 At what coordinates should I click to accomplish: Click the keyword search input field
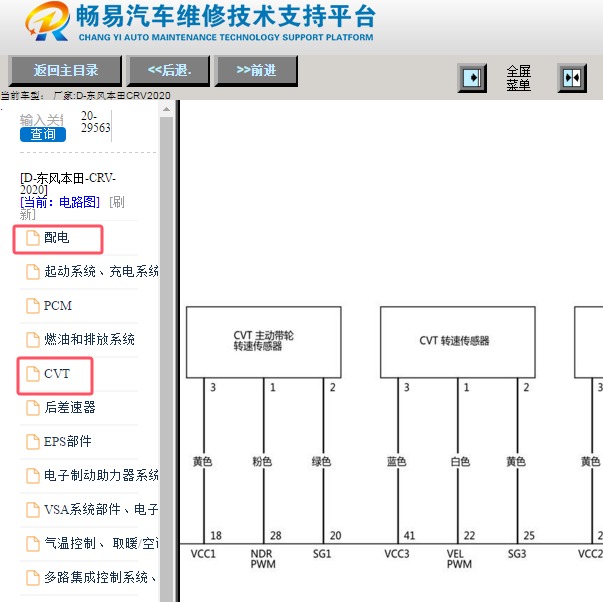[x=42, y=120]
